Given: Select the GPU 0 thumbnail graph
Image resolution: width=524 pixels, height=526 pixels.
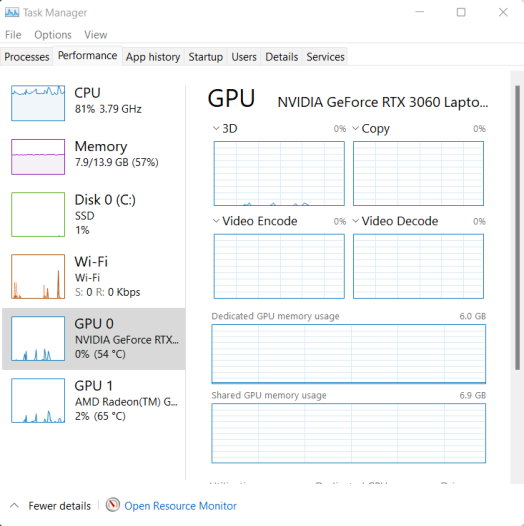Looking at the screenshot, I should pos(38,338).
